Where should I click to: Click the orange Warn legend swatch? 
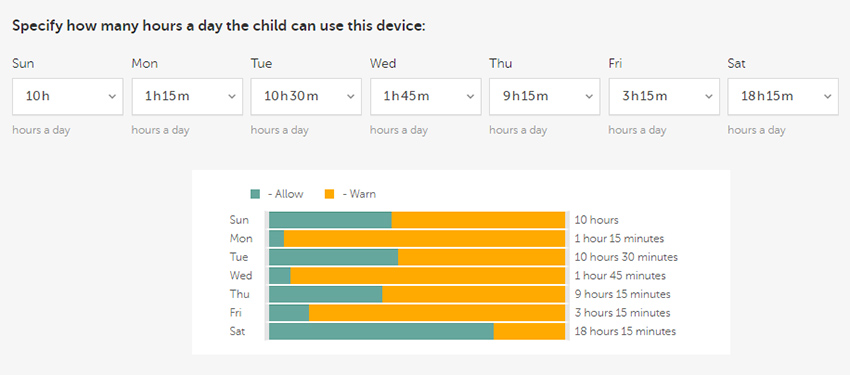[329, 194]
